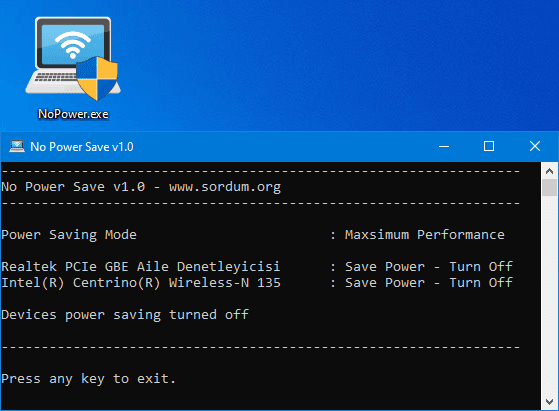Click Save Power - Turn Off for Intel Centrino

pyautogui.click(x=429, y=283)
